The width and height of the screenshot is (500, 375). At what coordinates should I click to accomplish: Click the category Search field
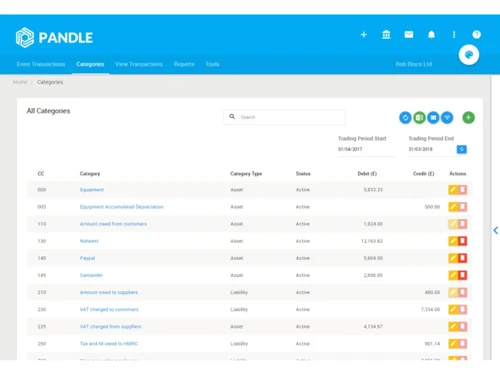tap(284, 117)
